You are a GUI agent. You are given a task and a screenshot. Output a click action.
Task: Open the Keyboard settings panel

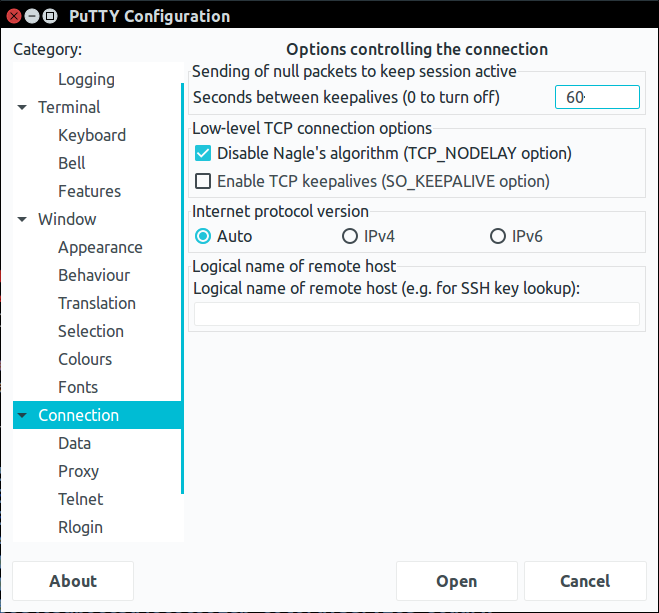click(x=92, y=136)
